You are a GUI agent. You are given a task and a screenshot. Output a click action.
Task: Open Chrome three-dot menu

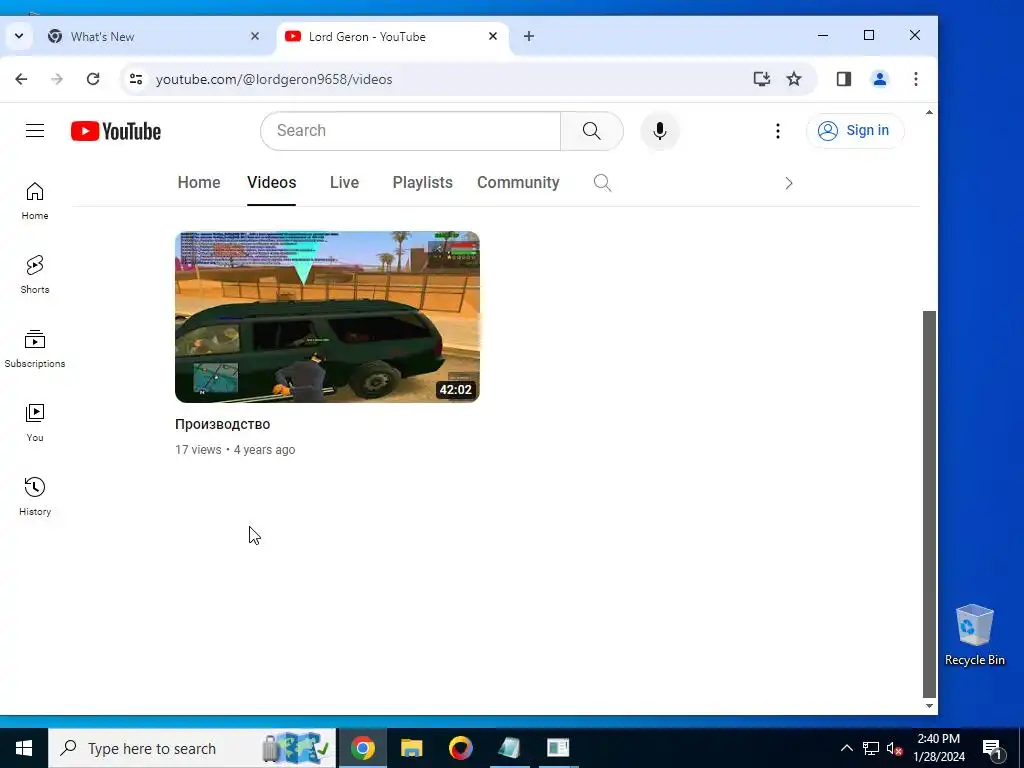pyautogui.click(x=916, y=79)
